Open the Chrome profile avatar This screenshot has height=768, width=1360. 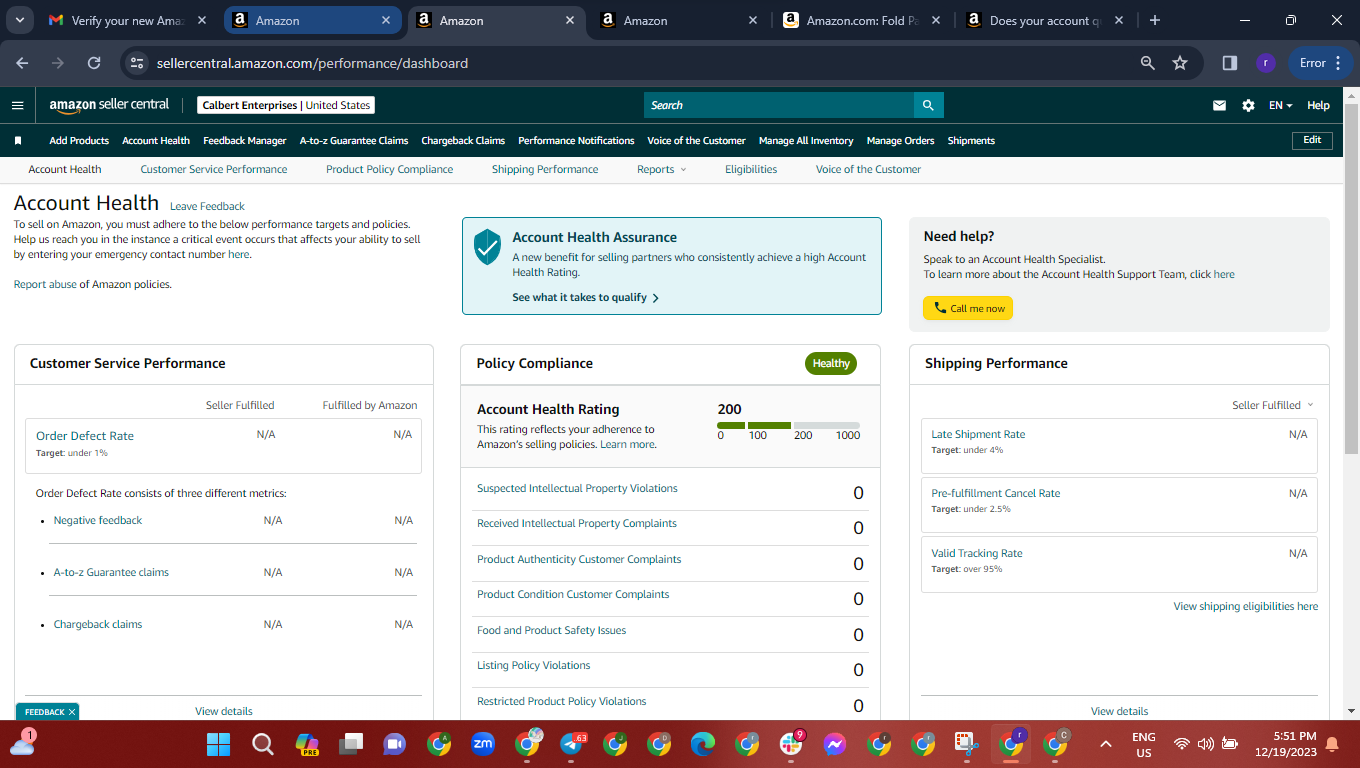pos(1265,63)
